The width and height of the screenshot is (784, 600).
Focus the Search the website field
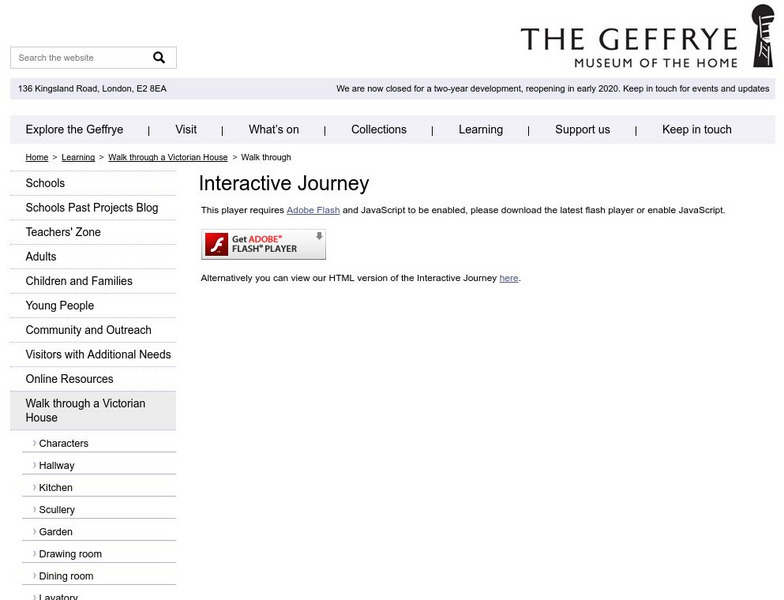tap(80, 58)
